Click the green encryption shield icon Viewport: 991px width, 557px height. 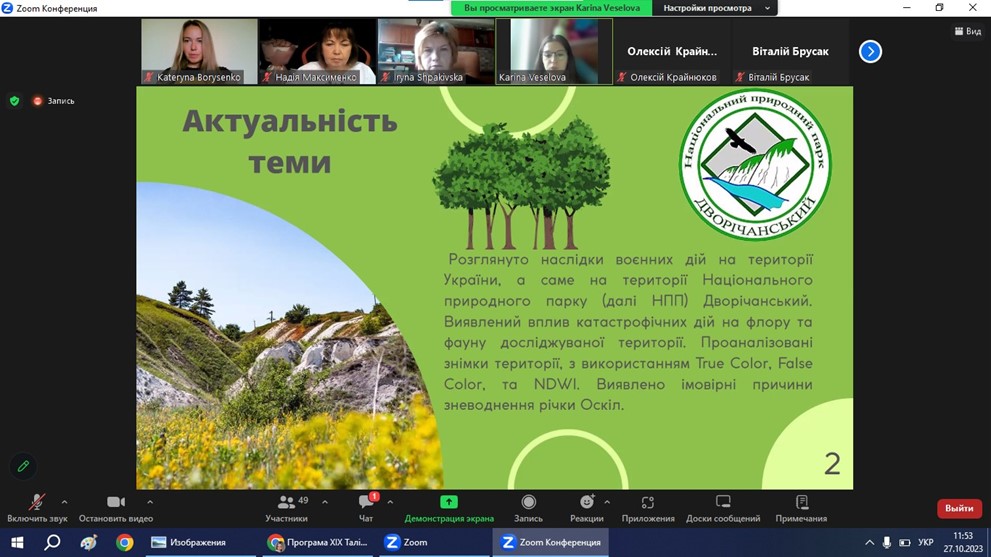(x=14, y=101)
